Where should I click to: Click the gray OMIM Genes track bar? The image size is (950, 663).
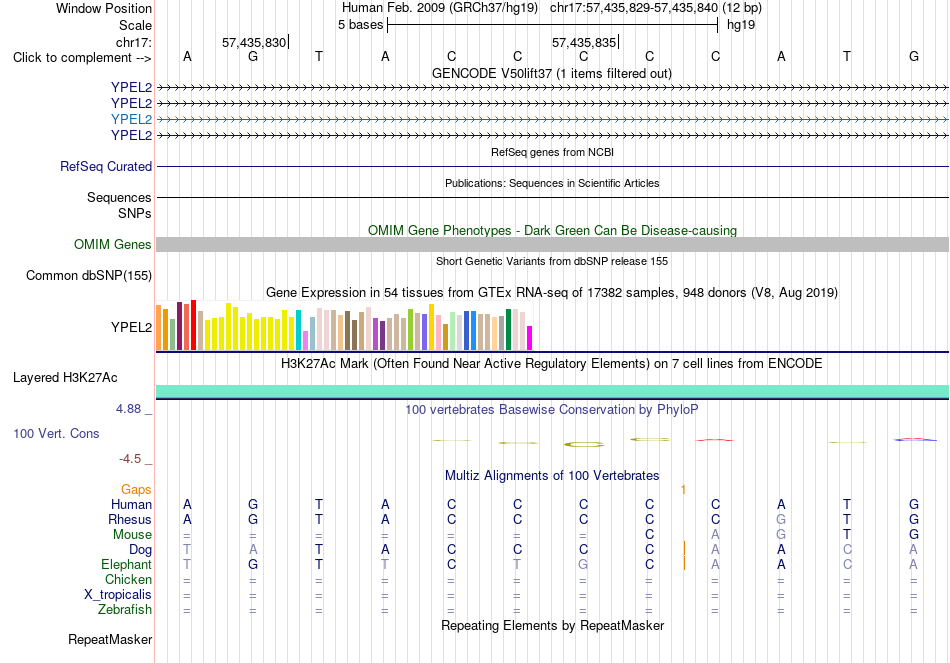tap(553, 244)
